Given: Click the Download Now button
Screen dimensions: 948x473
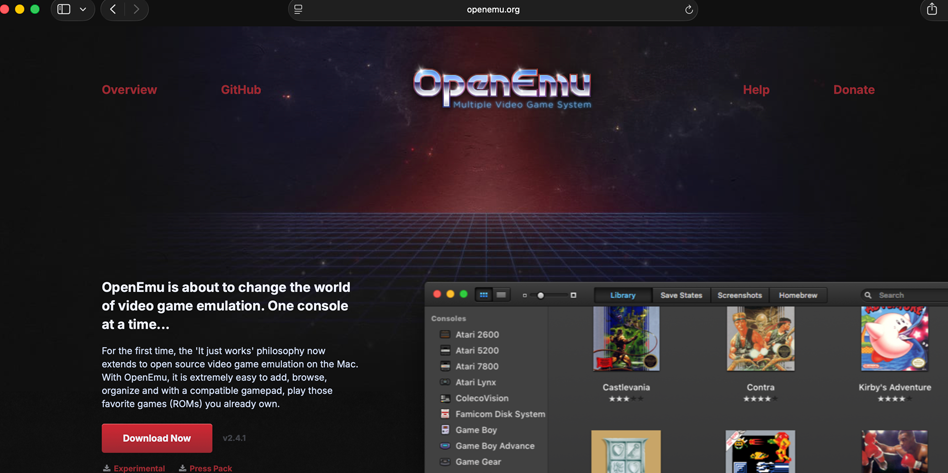Looking at the screenshot, I should 157,438.
